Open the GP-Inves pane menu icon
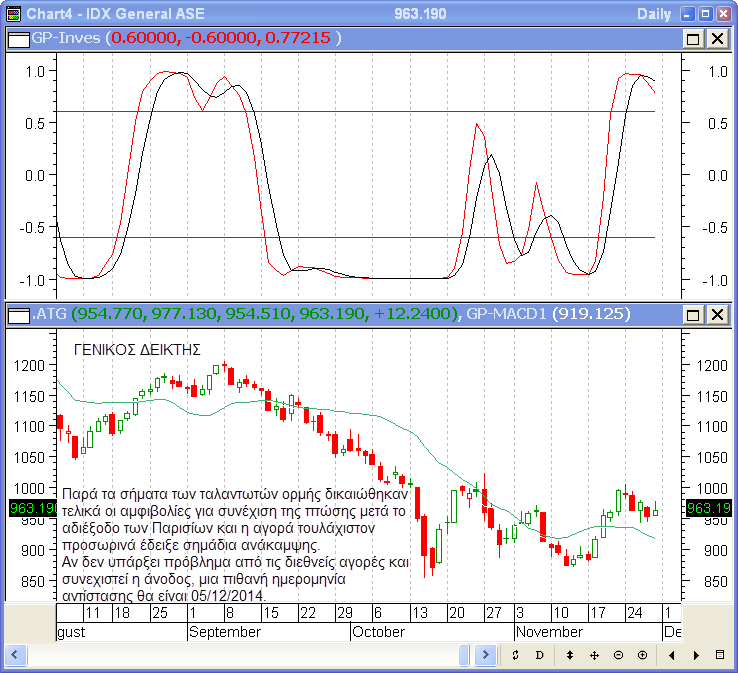The image size is (738, 673). (x=18, y=38)
